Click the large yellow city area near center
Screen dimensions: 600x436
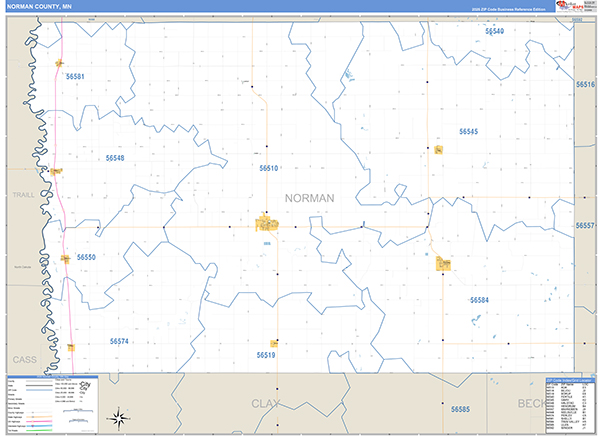(x=267, y=223)
